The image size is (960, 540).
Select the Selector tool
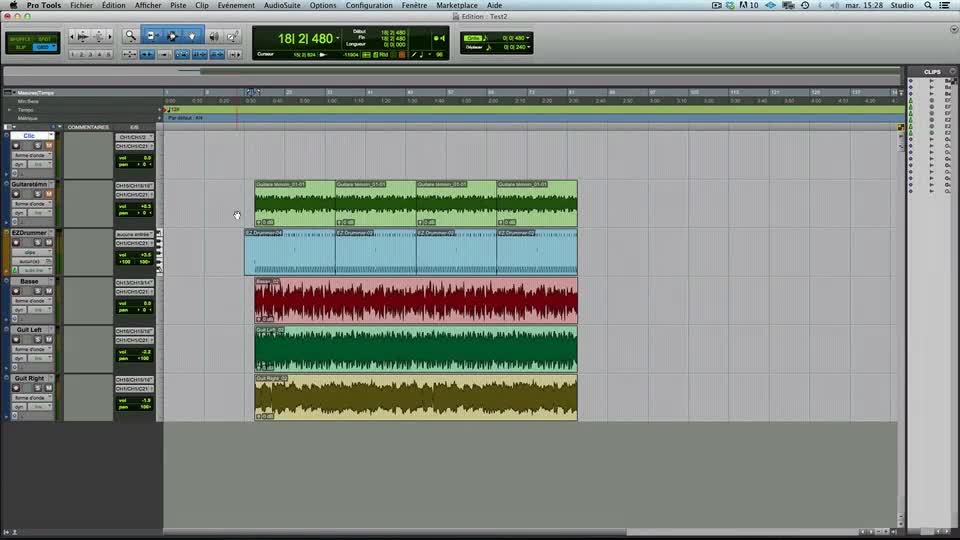tap(172, 36)
